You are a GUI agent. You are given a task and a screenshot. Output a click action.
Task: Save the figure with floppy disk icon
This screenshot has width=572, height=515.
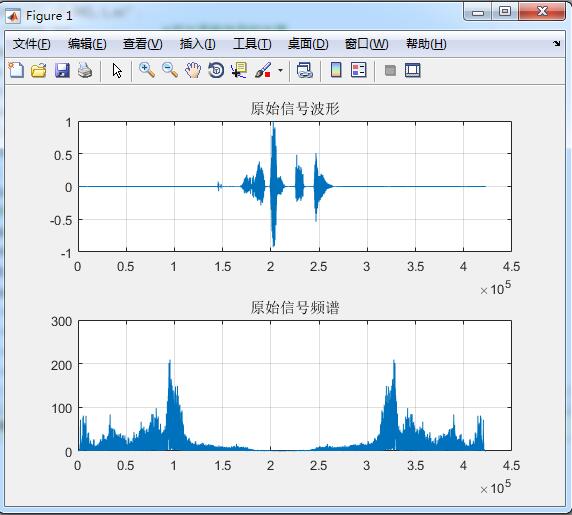[x=62, y=70]
